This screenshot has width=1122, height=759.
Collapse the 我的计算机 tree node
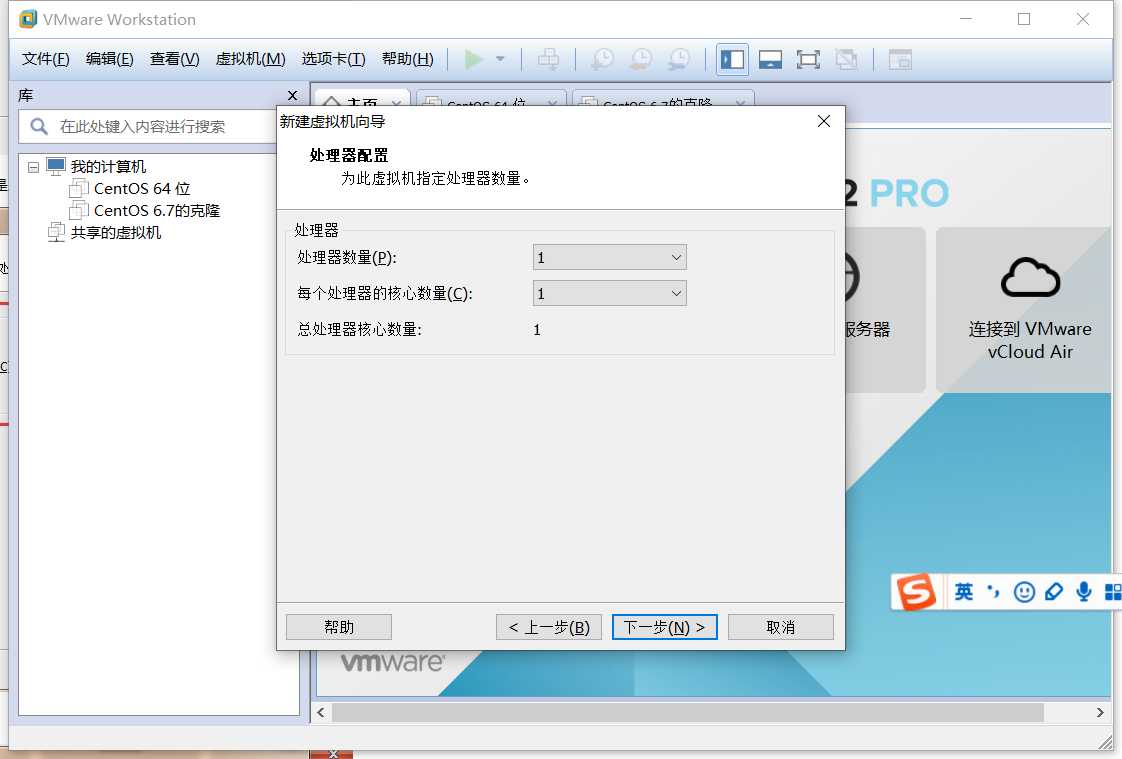tap(33, 167)
